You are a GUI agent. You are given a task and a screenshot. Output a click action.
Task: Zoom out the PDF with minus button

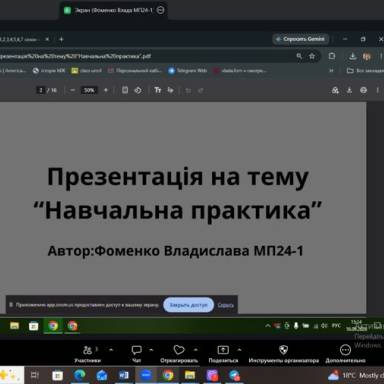click(x=72, y=90)
